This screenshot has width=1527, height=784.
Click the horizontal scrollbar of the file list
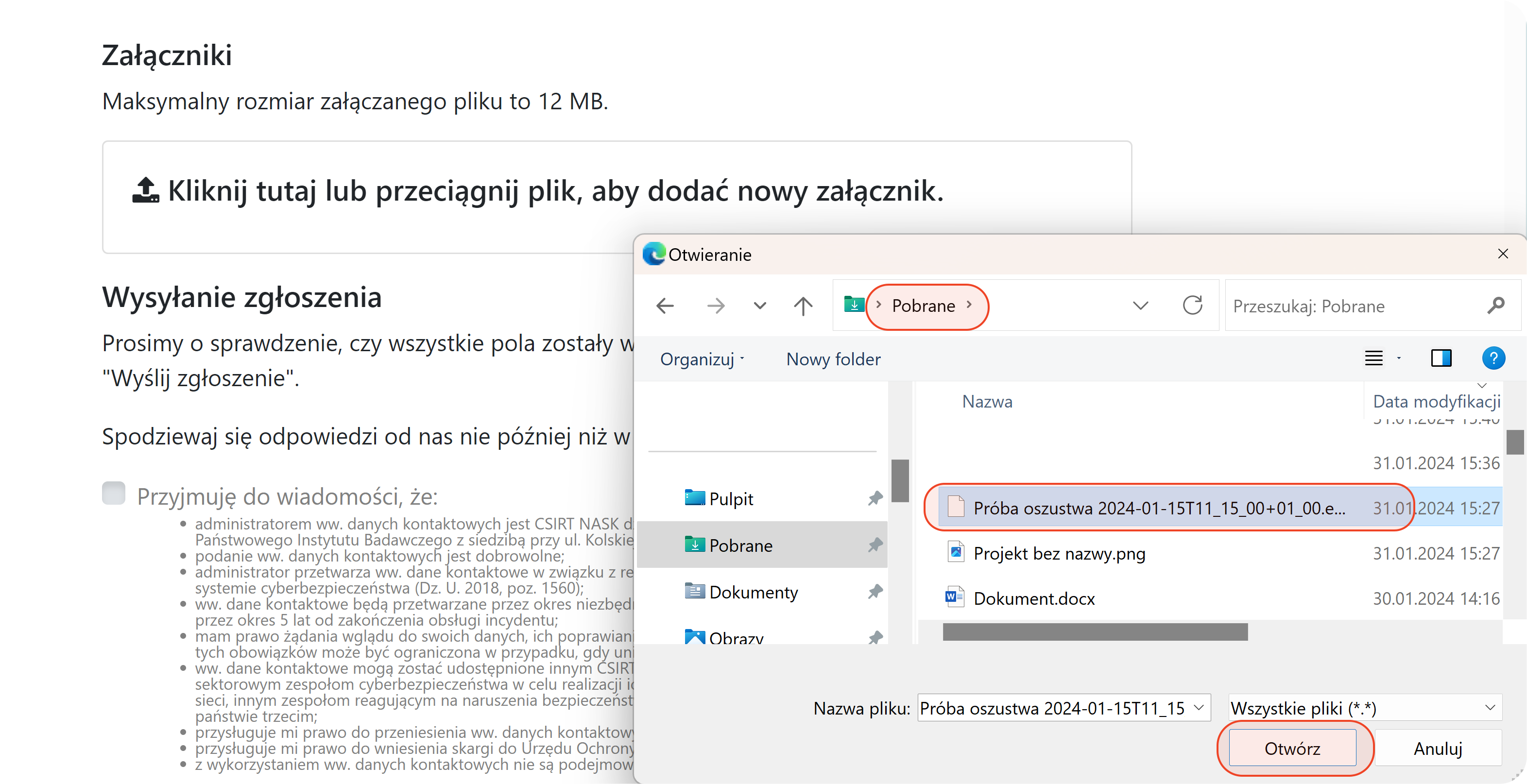[x=1095, y=631]
